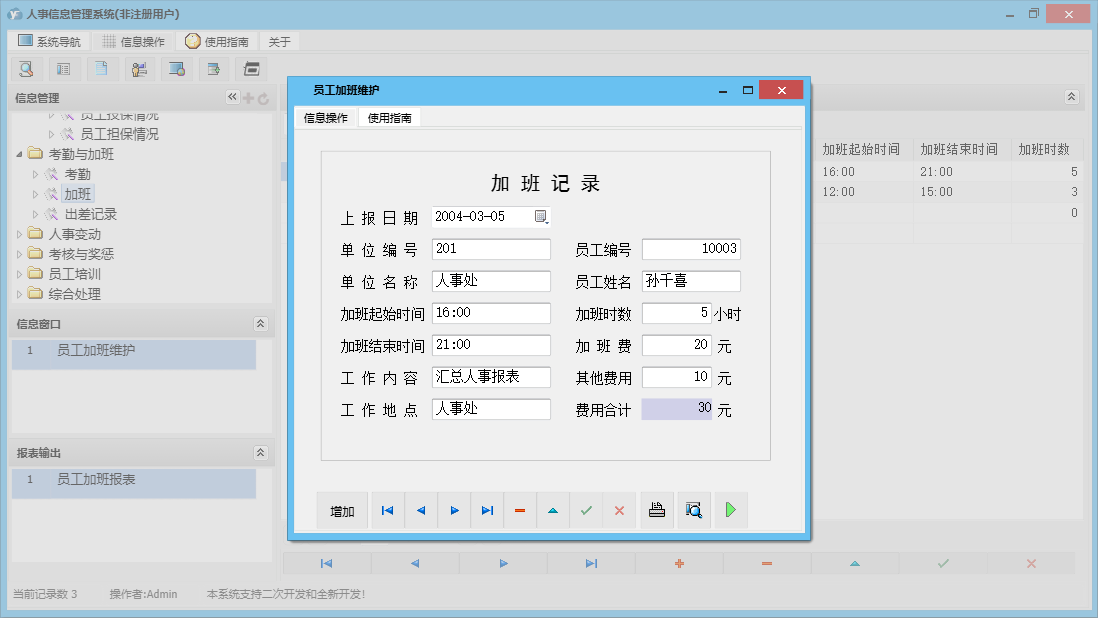Open 员工加班报表 in report output list
This screenshot has height=618, width=1098.
96,480
